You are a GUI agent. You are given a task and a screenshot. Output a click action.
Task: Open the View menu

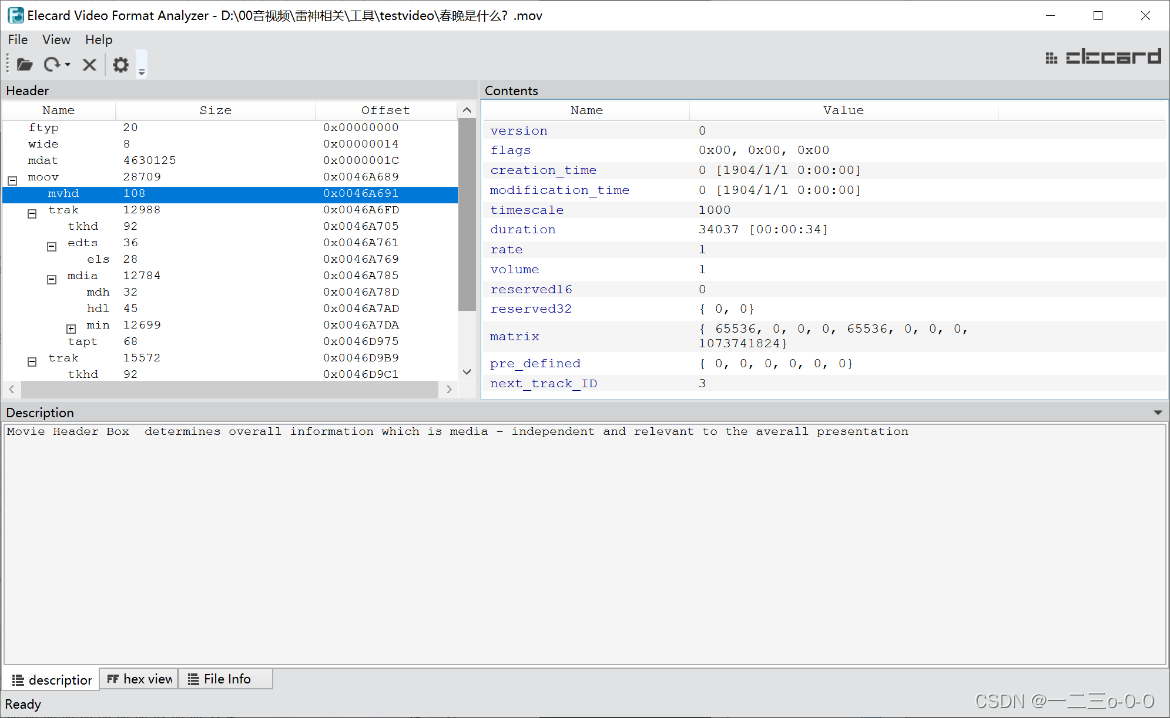(x=56, y=40)
